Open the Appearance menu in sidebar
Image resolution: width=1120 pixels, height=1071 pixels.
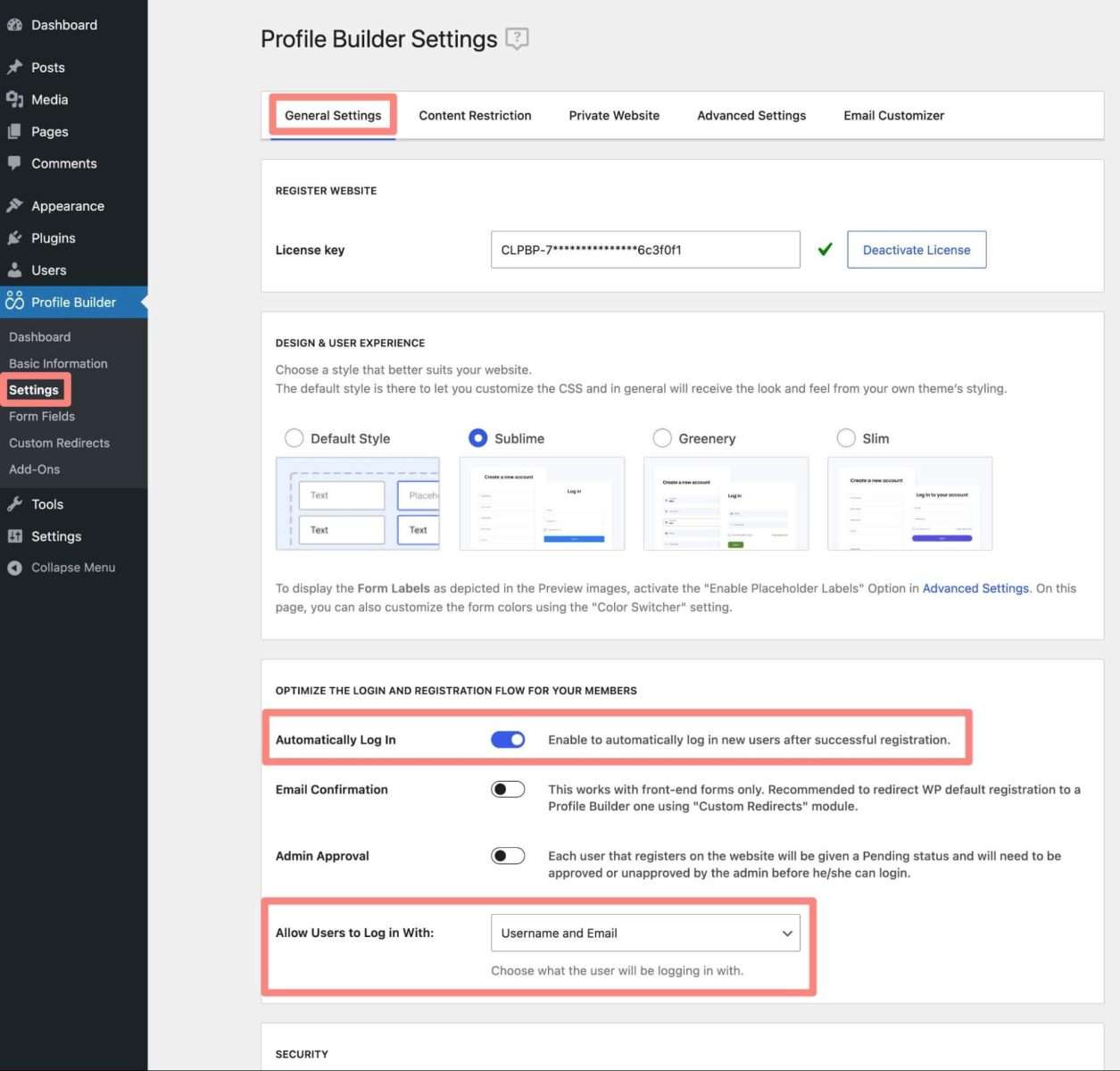click(x=68, y=205)
